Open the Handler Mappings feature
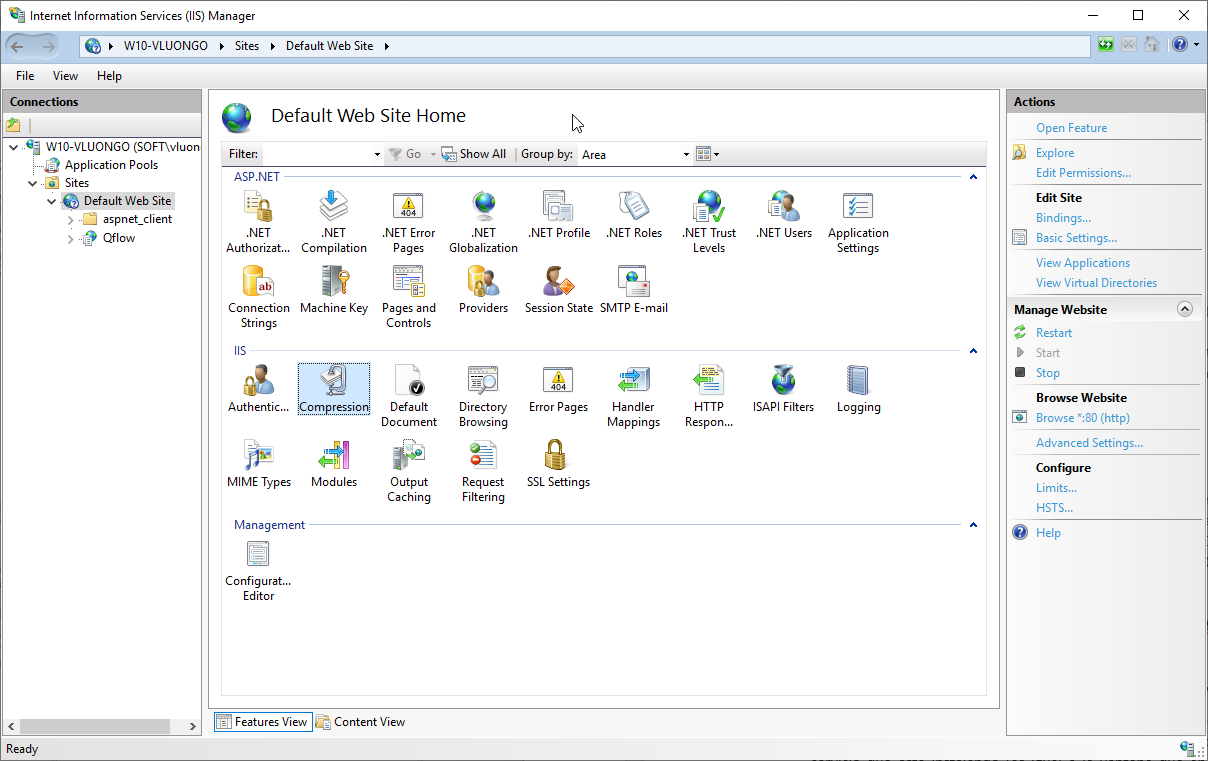1208x761 pixels. pyautogui.click(x=633, y=396)
